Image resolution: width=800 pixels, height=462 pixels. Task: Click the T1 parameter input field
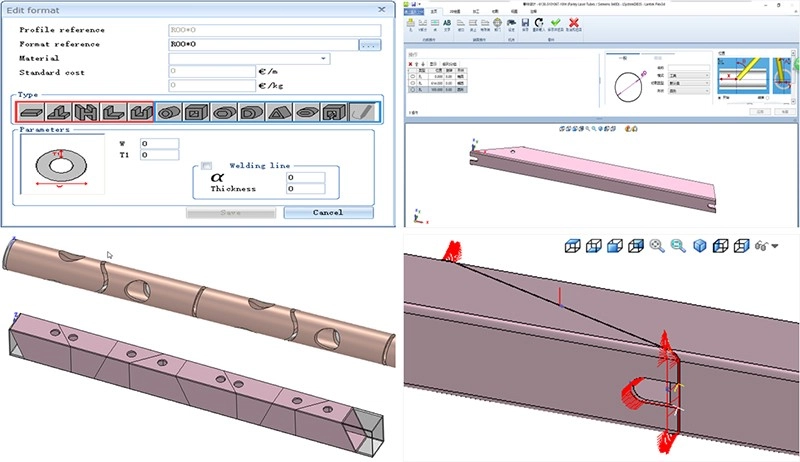tap(159, 156)
